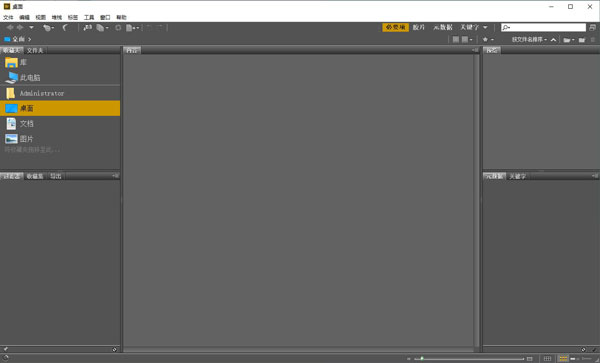Select the 元数据 workspace button

coord(443,28)
